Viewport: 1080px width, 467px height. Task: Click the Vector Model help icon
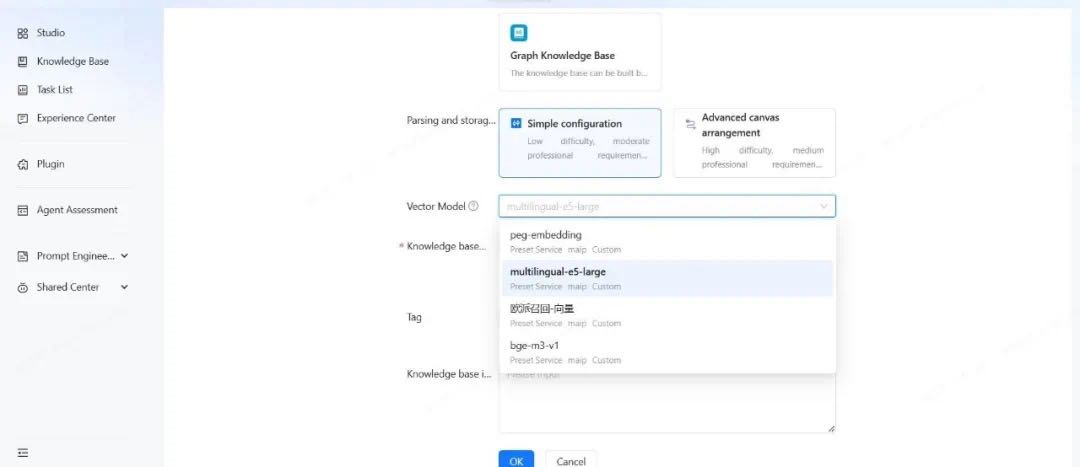coord(474,206)
